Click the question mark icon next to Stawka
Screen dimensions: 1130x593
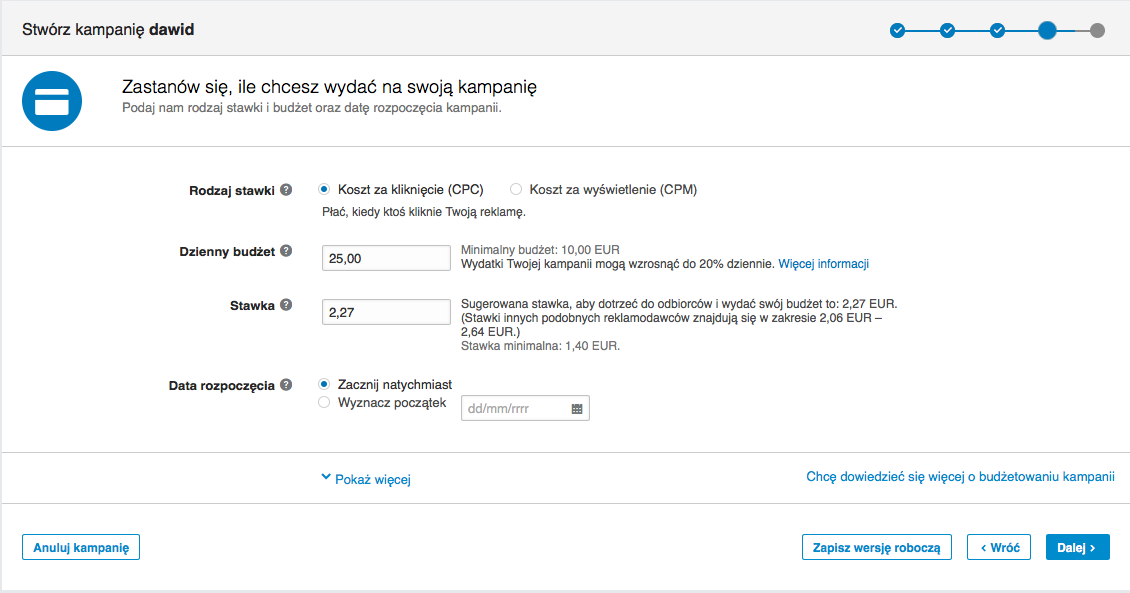click(x=286, y=305)
